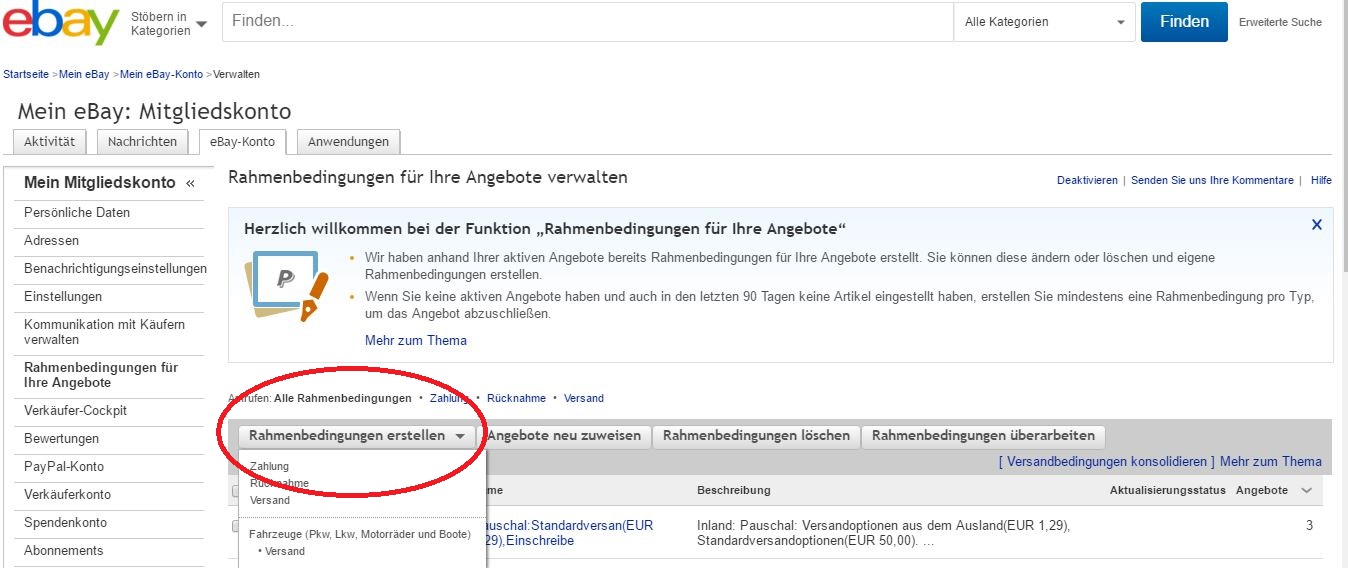Open PayPal-Konto in sidebar

[64, 466]
